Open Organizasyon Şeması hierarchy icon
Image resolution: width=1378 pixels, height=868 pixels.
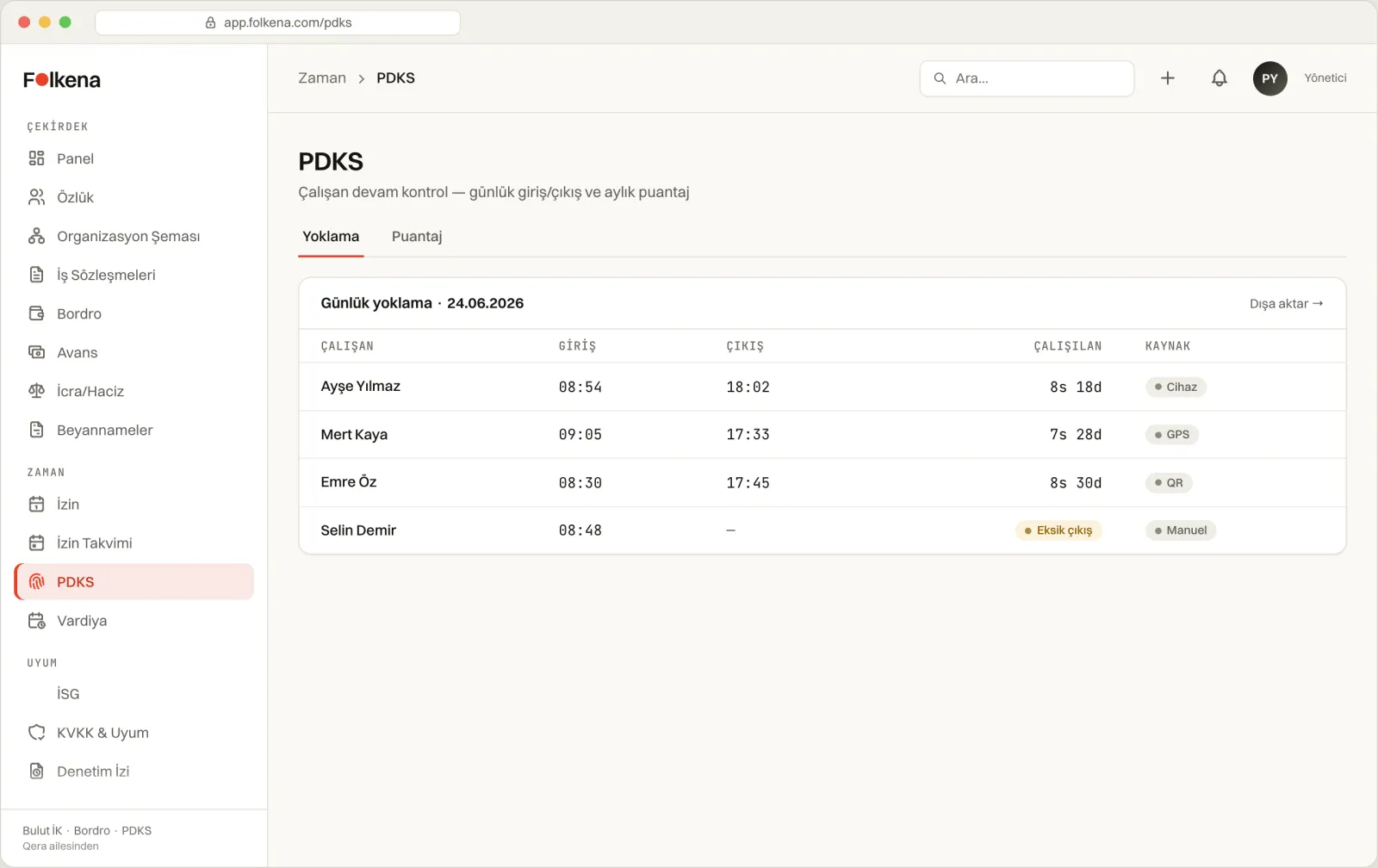point(36,236)
